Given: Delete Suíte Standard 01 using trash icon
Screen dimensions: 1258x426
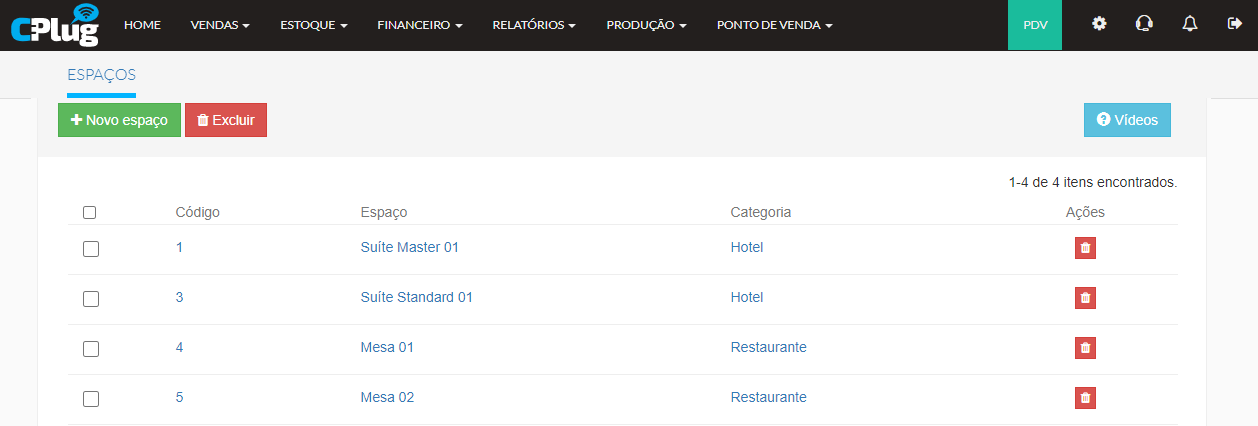Looking at the screenshot, I should [x=1085, y=298].
